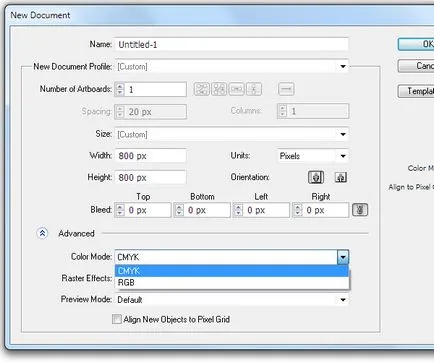Click the Number of Artboards value field

pyautogui.click(x=155, y=89)
